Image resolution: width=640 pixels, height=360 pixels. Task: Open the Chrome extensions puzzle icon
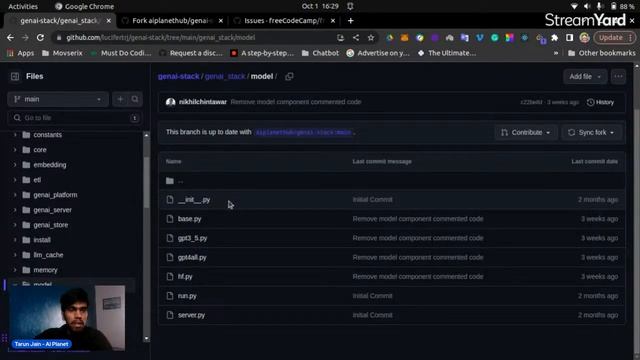[x=554, y=38]
